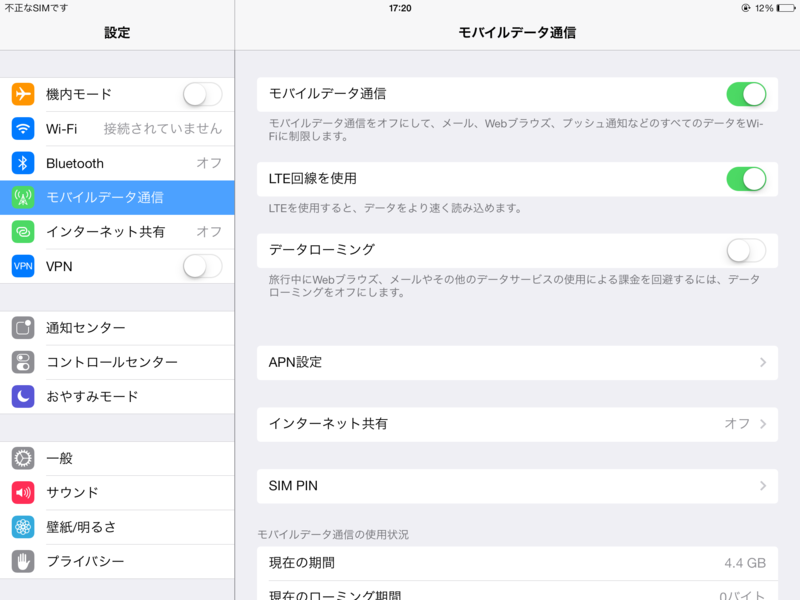The height and width of the screenshot is (600, 800).
Task: Tap the LTEを使用すると description text
Action: [395, 208]
